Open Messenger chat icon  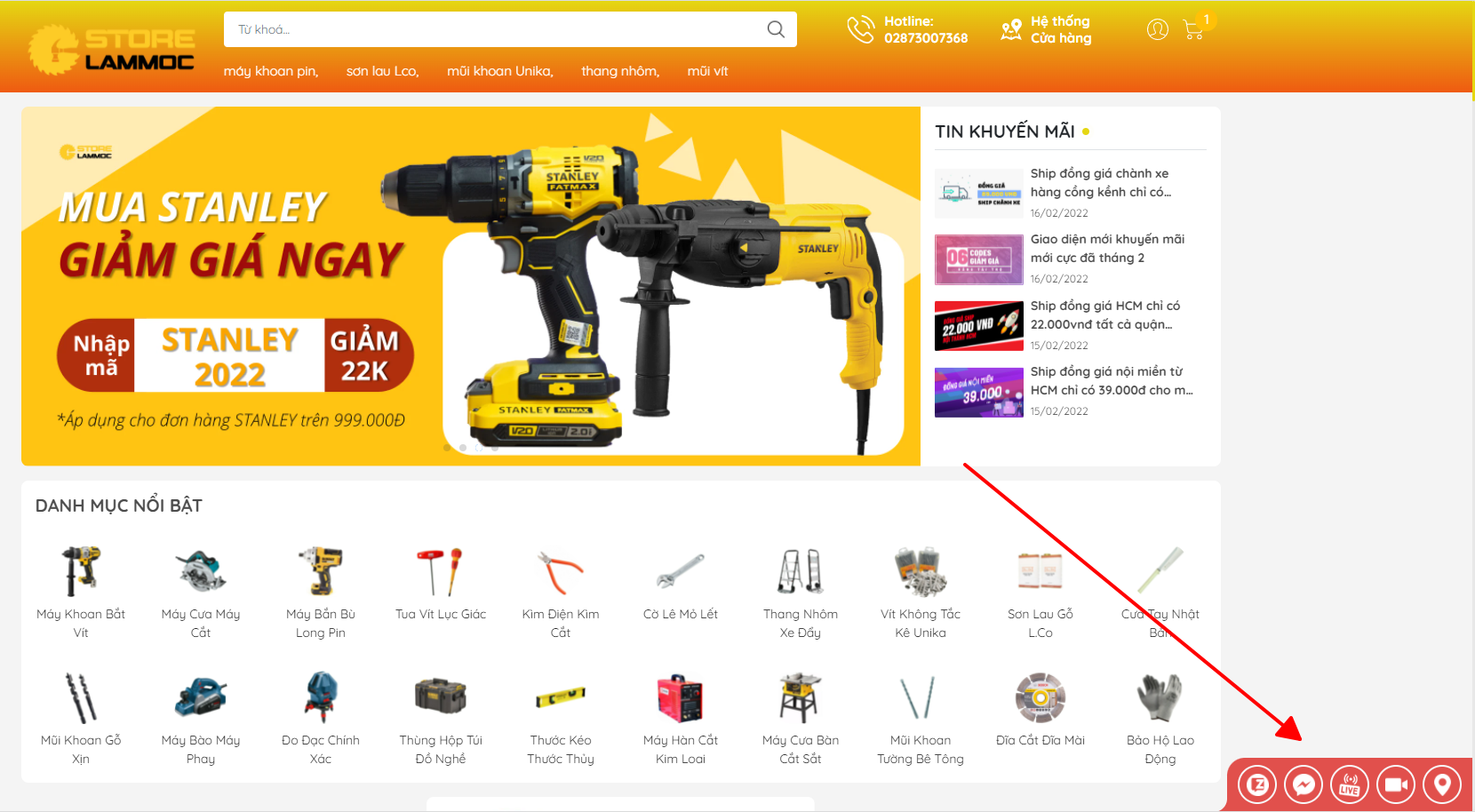pos(1304,784)
